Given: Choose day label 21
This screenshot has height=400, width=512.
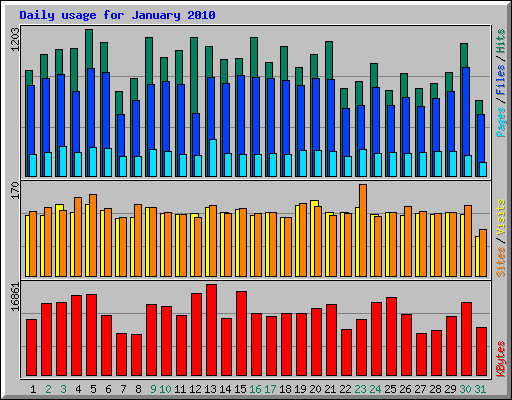Looking at the screenshot, I should (x=330, y=389).
